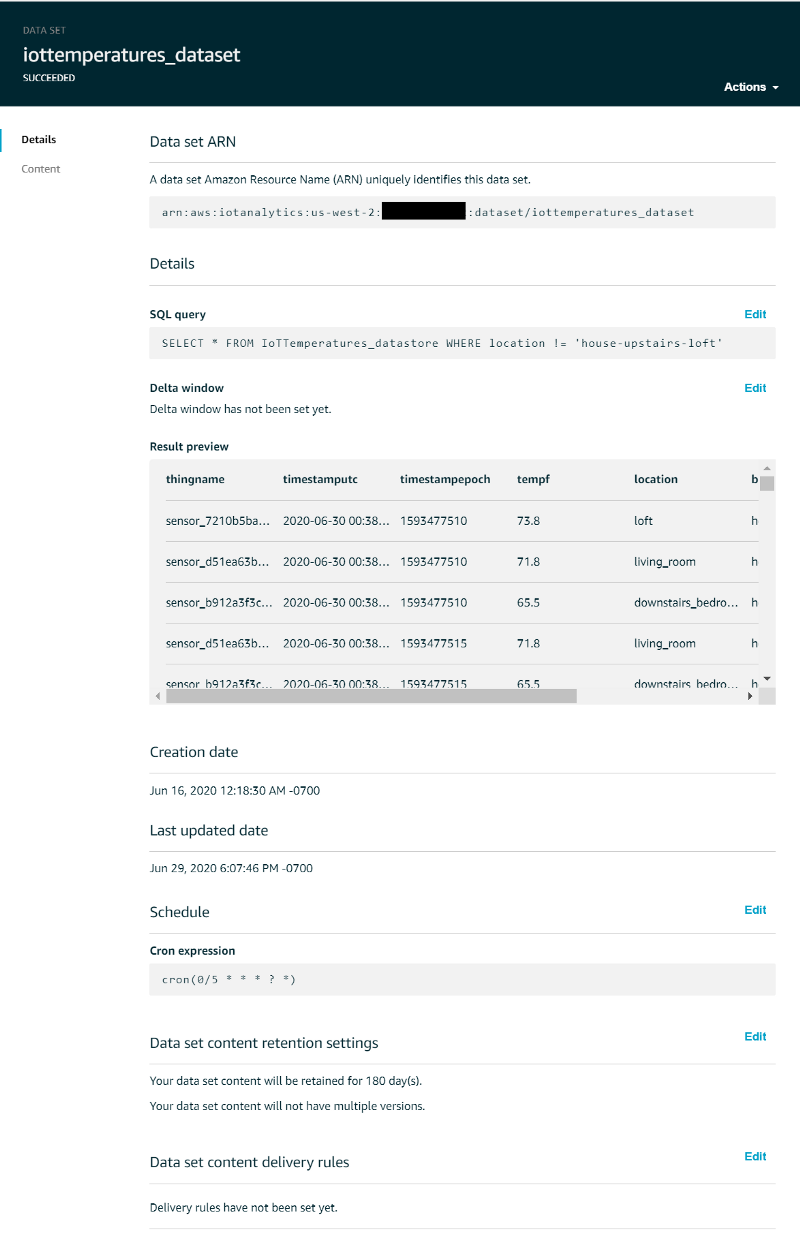Click the data set ARN text
Viewport: 800px width, 1242px height.
(x=428, y=212)
